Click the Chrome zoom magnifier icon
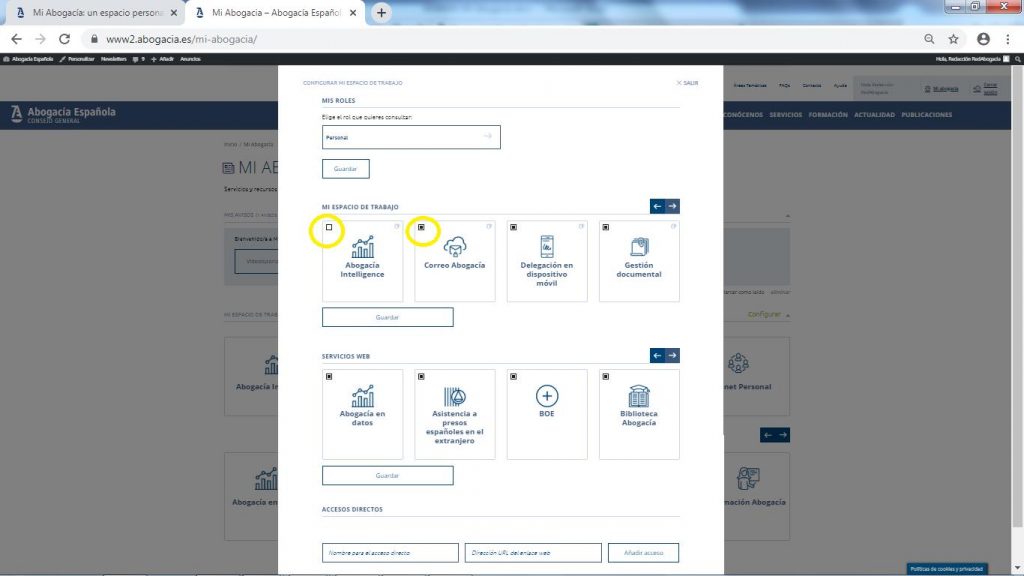The height and width of the screenshot is (576, 1024). coord(929,39)
